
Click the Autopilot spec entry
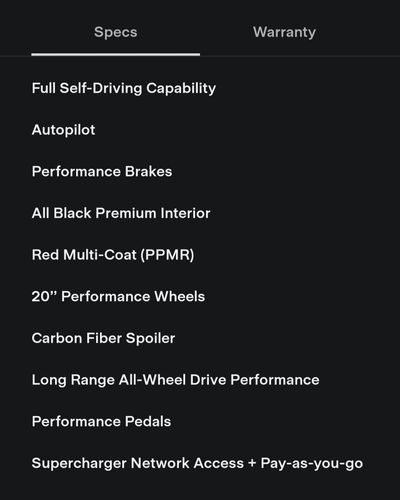click(x=63, y=130)
